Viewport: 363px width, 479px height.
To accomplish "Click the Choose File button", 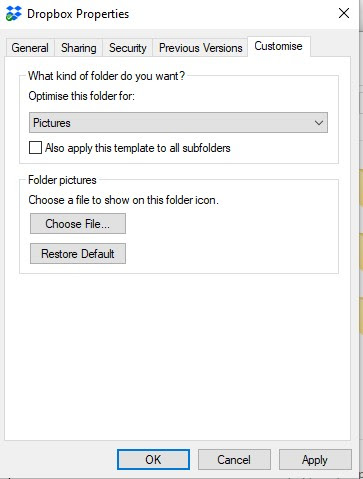I will click(x=78, y=224).
